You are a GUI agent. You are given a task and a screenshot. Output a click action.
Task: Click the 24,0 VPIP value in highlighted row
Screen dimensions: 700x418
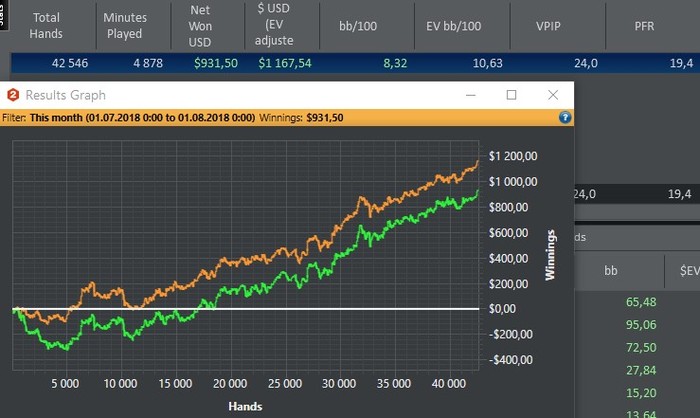(x=586, y=63)
